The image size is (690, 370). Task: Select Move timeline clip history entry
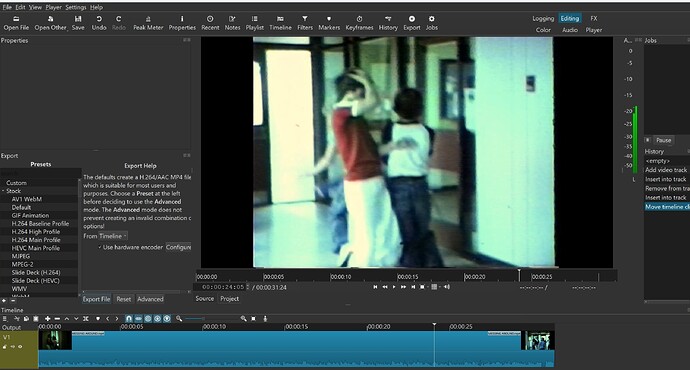tap(667, 207)
